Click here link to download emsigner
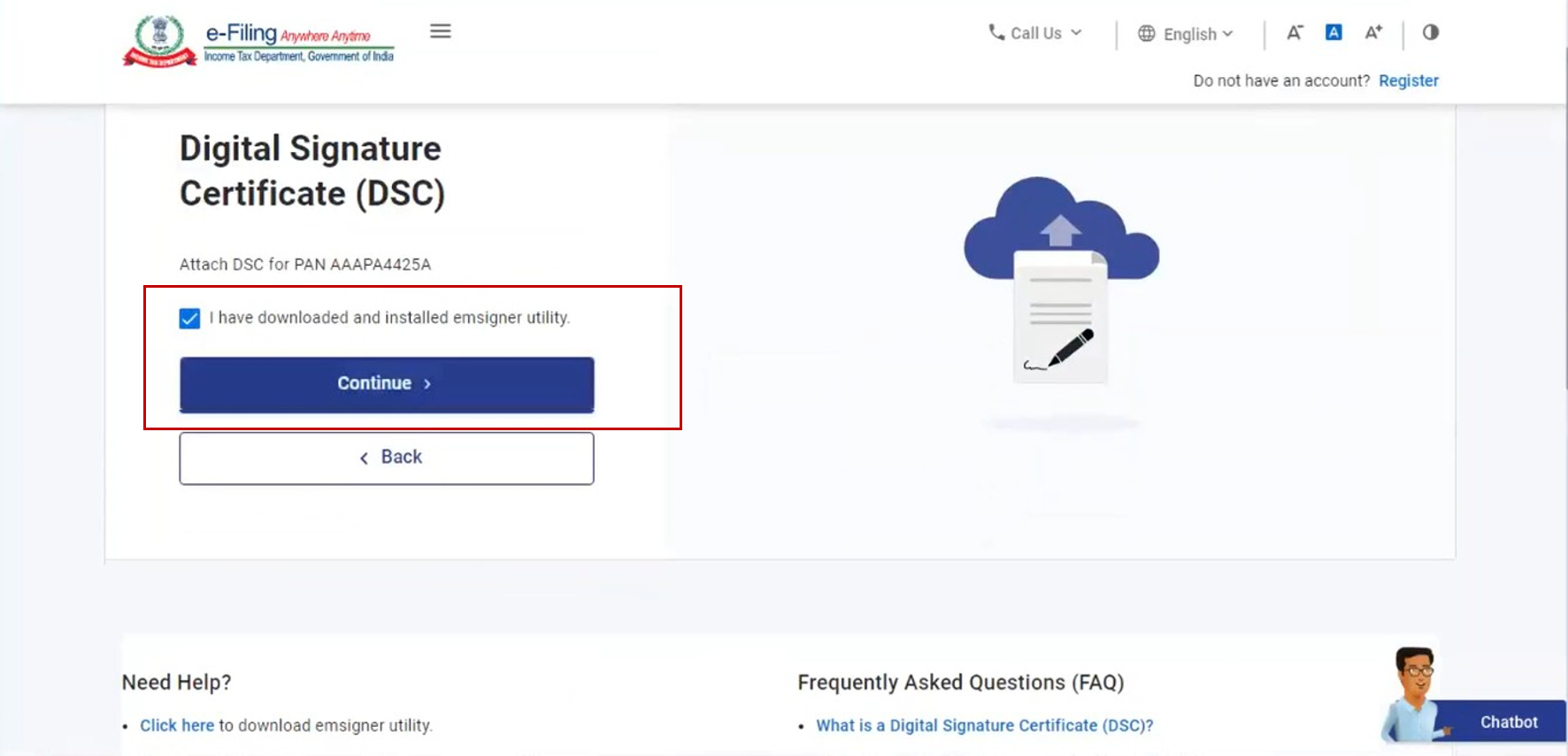The width and height of the screenshot is (1568, 756). coord(176,725)
